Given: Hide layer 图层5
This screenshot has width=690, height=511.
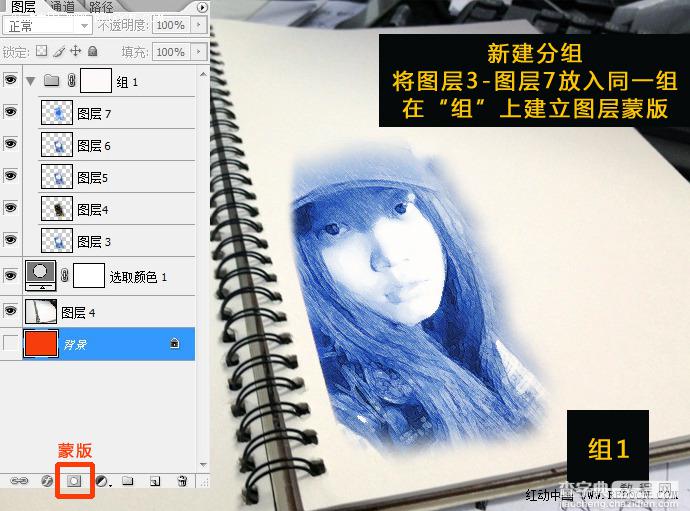Looking at the screenshot, I should click(x=11, y=176).
